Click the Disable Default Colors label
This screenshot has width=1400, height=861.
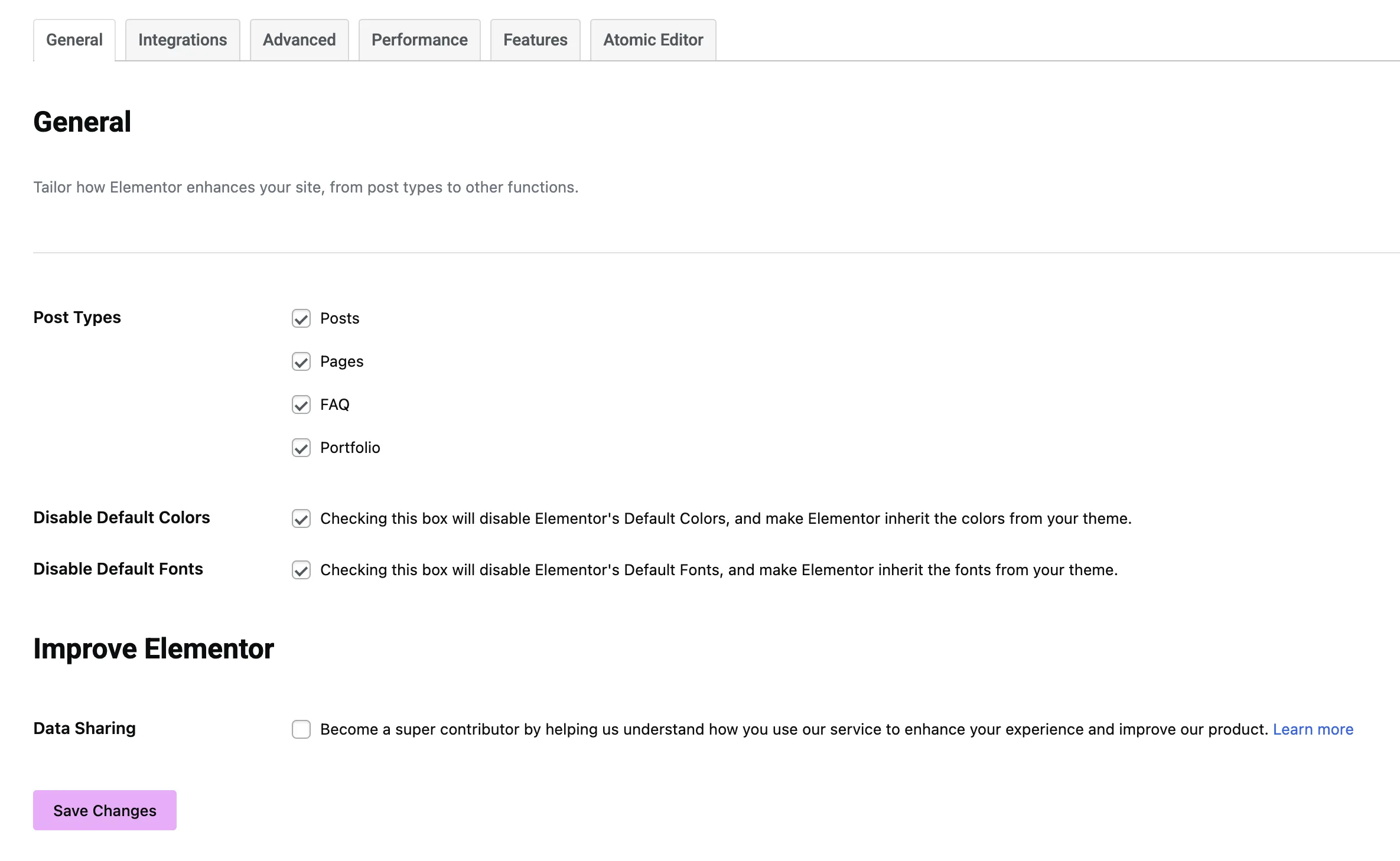tap(122, 517)
